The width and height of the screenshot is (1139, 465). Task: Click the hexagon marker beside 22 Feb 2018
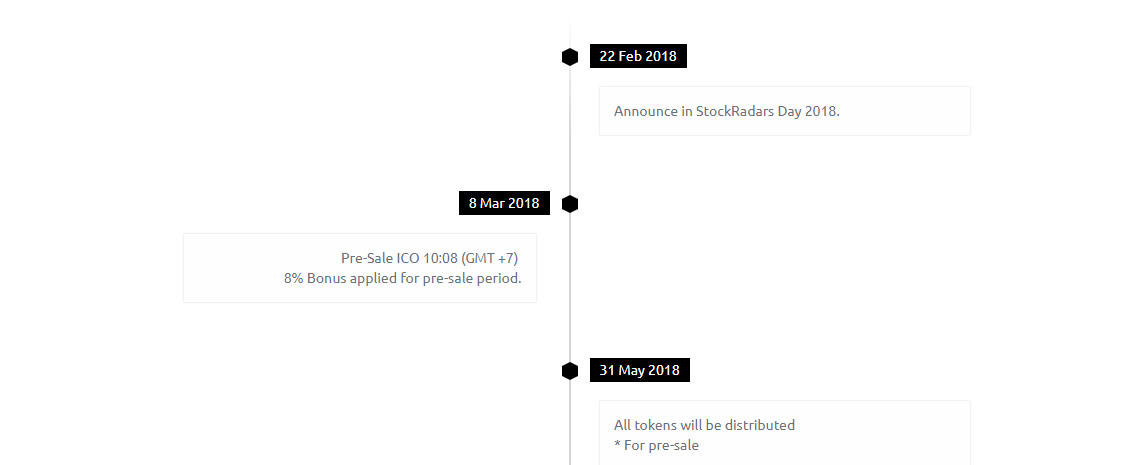pos(570,57)
